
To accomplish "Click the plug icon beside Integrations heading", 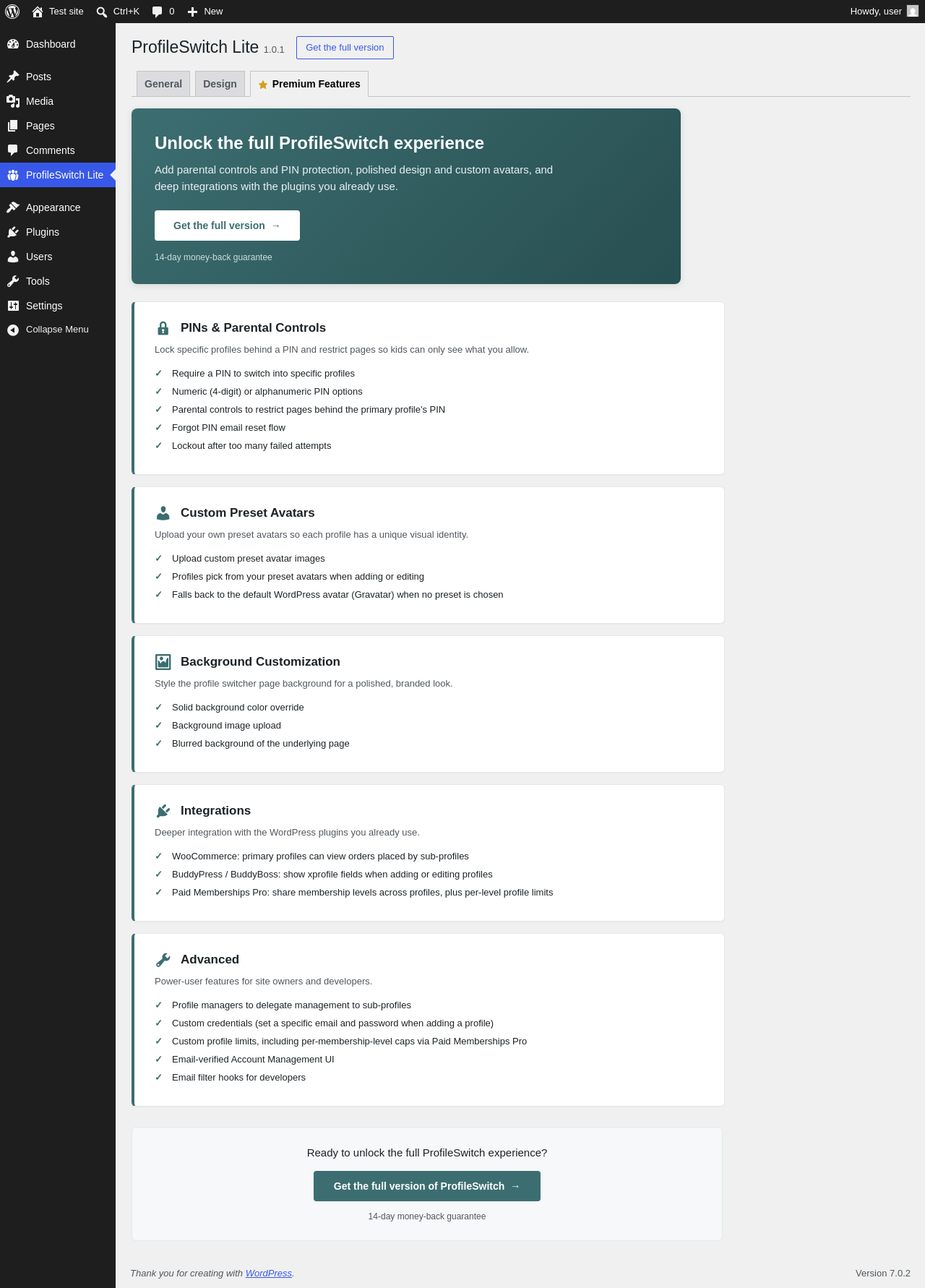I will 163,811.
